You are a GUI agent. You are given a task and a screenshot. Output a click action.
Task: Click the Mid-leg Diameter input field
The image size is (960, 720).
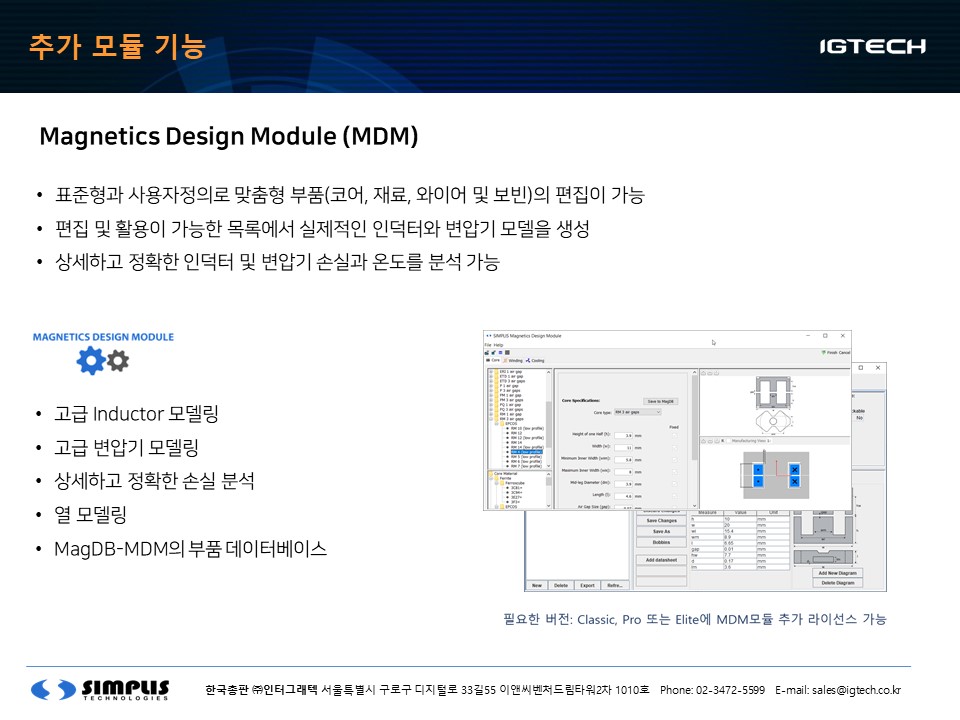(623, 484)
